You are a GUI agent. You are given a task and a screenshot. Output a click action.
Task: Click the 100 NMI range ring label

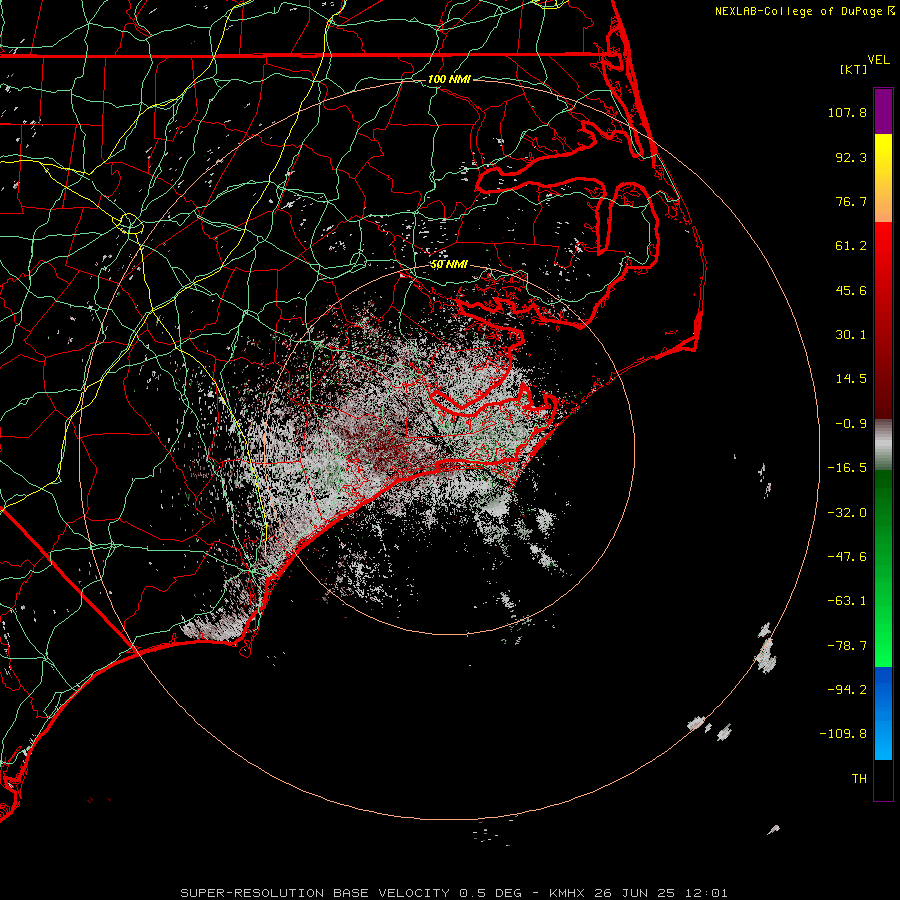click(x=449, y=79)
